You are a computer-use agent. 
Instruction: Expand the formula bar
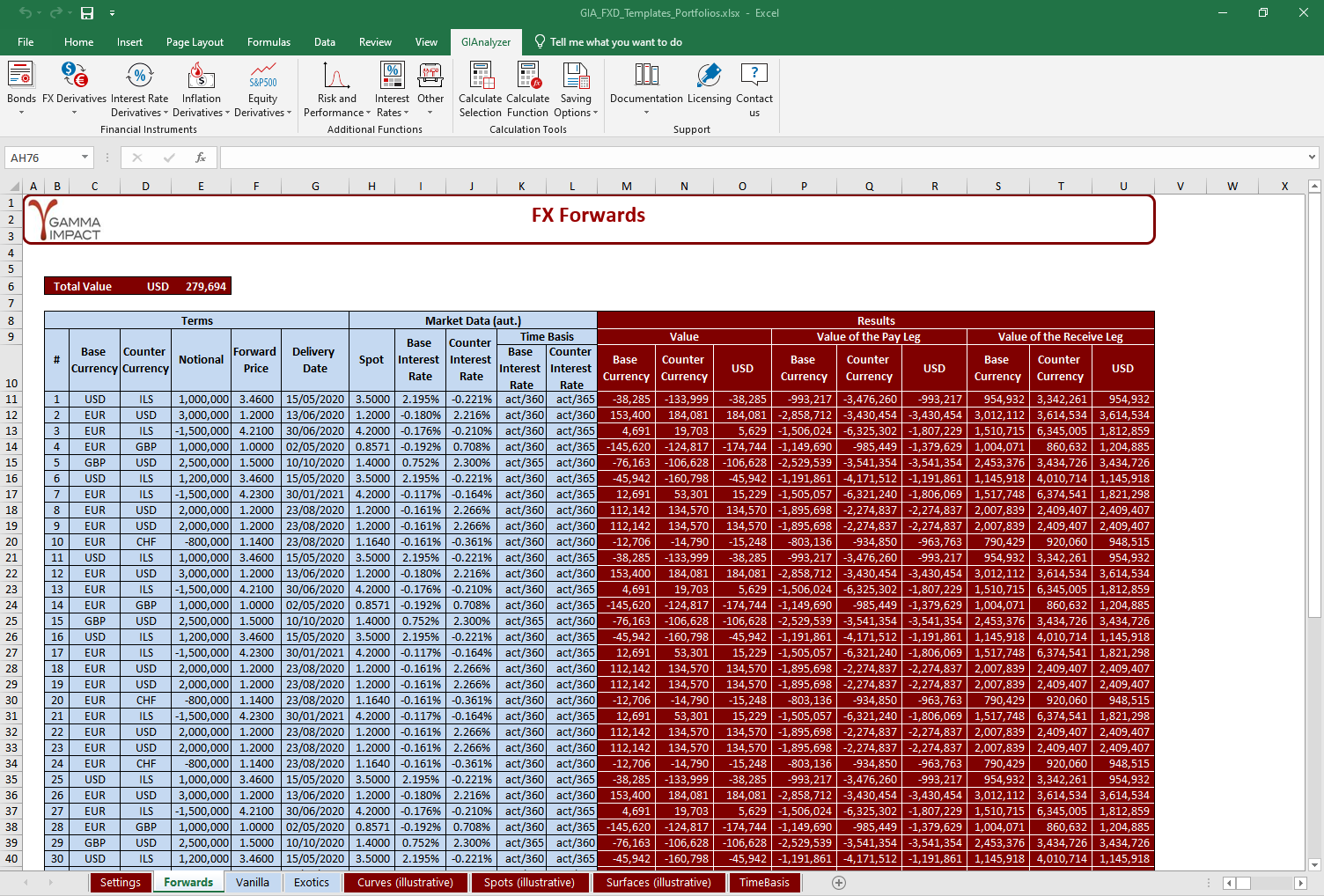pos(1312,158)
